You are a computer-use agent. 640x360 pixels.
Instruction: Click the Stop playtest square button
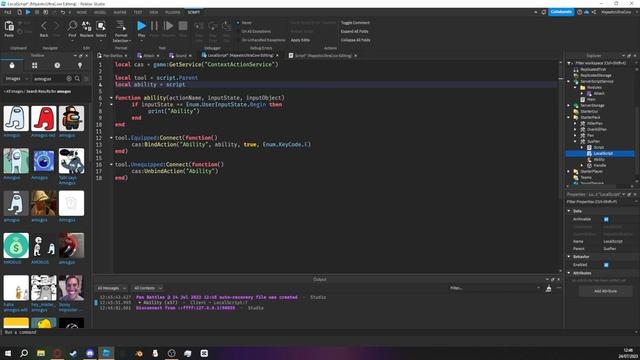click(183, 26)
